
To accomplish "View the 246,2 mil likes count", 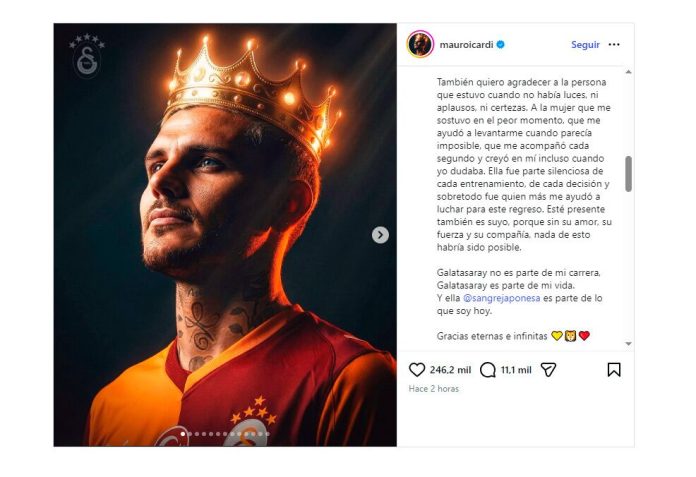I will (451, 369).
